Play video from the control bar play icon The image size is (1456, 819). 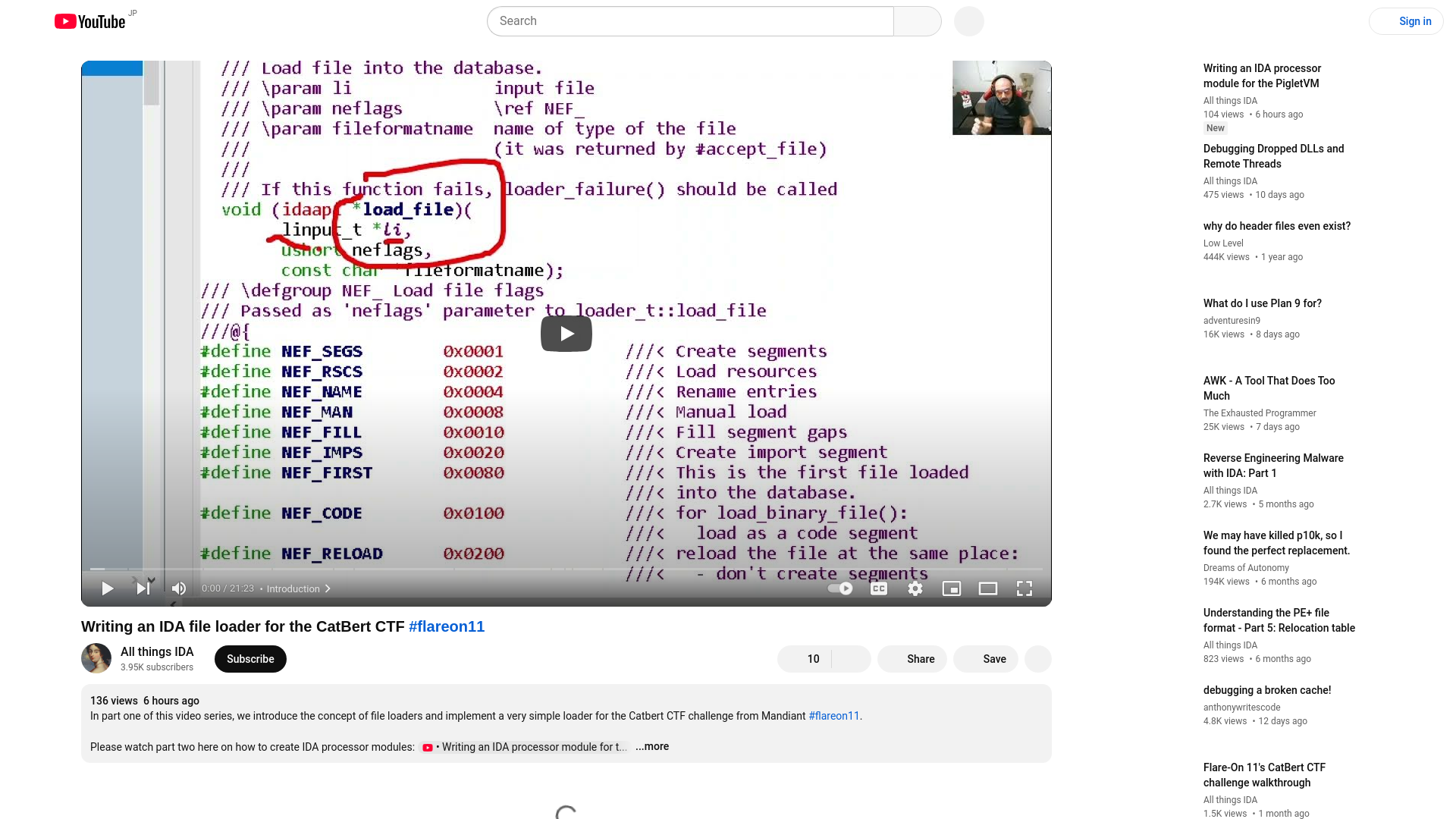point(107,588)
